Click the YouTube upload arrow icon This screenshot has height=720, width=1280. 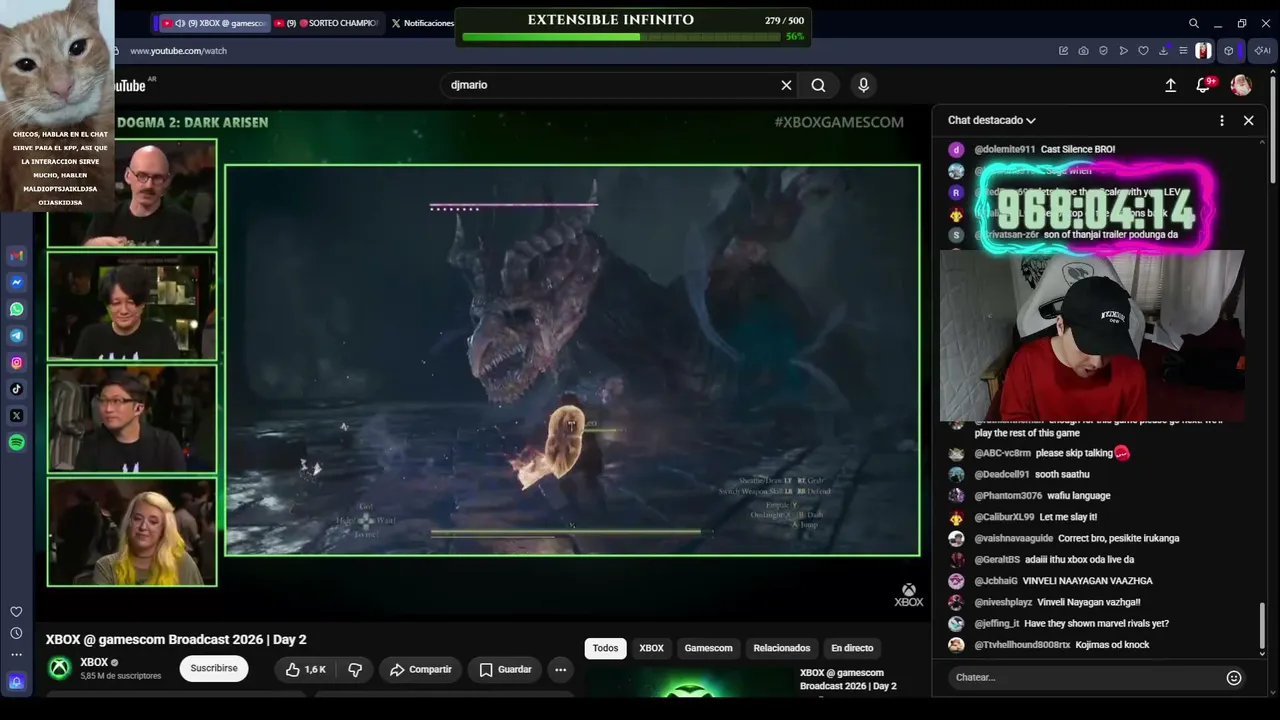coord(1170,85)
